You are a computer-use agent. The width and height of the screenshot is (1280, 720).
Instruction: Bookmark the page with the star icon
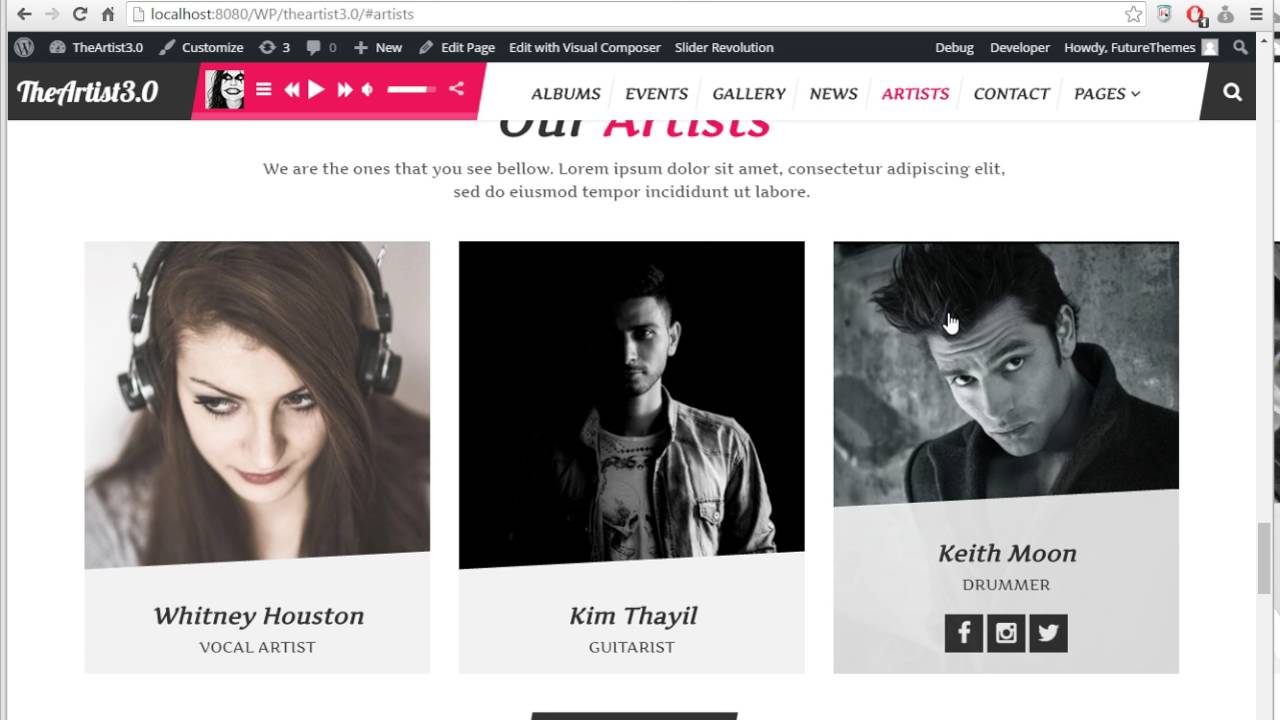[x=1133, y=14]
